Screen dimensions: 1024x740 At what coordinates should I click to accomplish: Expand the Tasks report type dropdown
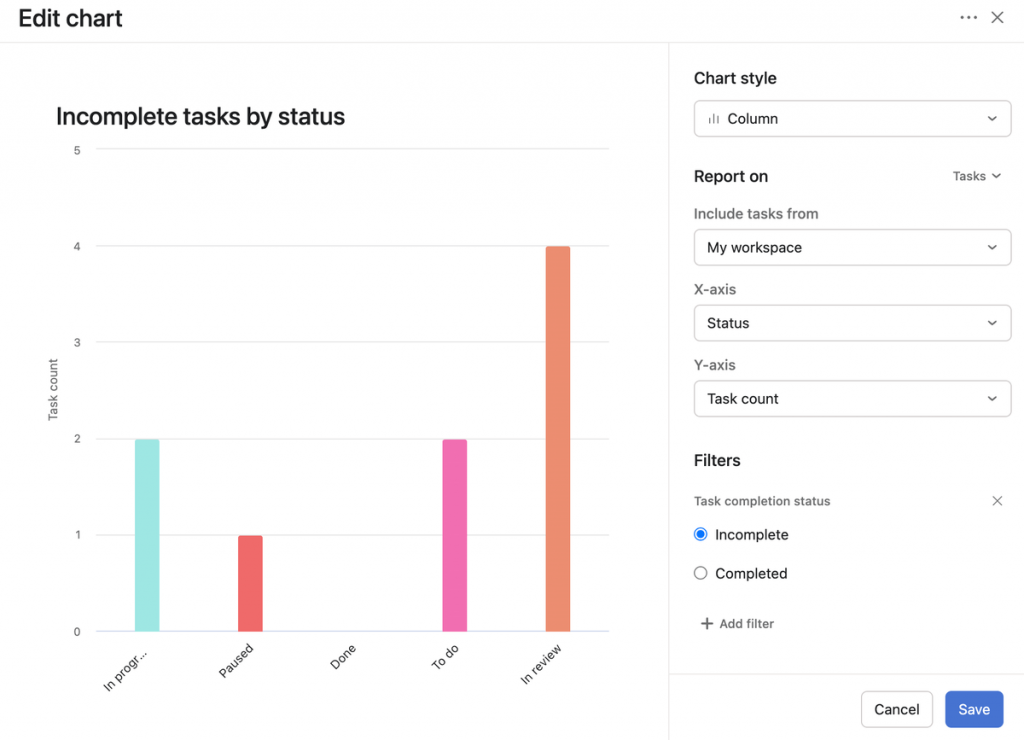pyautogui.click(x=976, y=176)
